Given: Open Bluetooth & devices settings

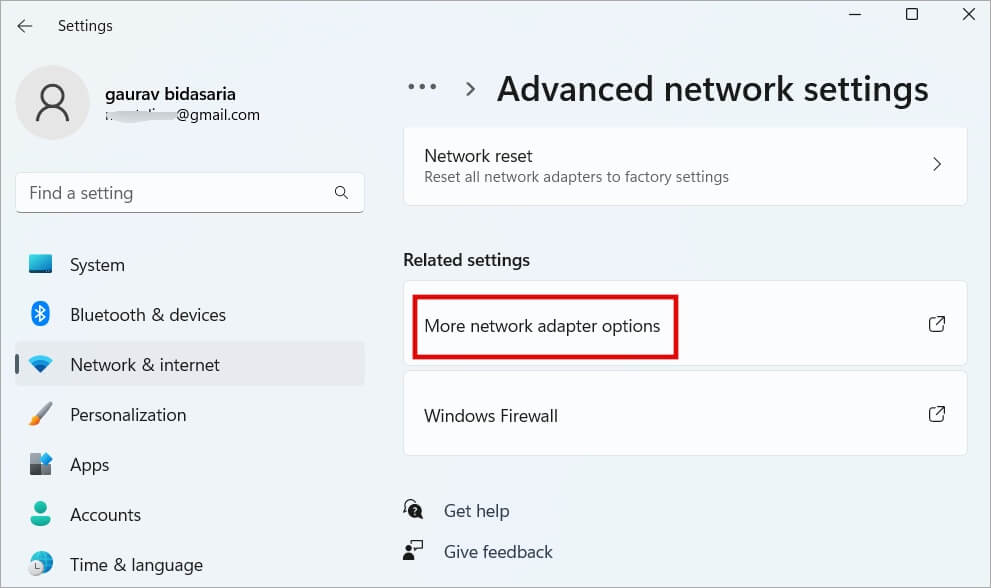Looking at the screenshot, I should click(x=190, y=314).
